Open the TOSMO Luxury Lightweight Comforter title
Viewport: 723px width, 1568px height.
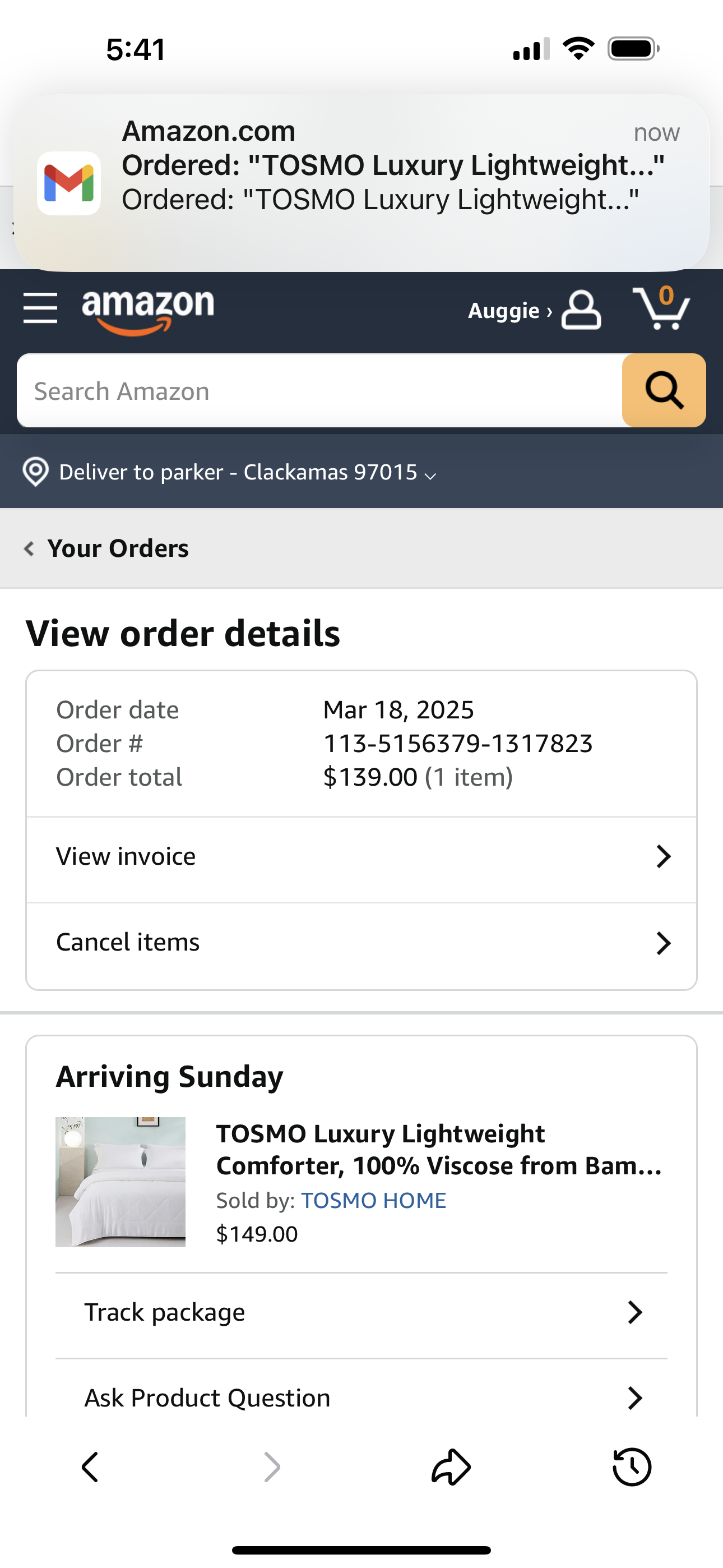(x=438, y=1150)
